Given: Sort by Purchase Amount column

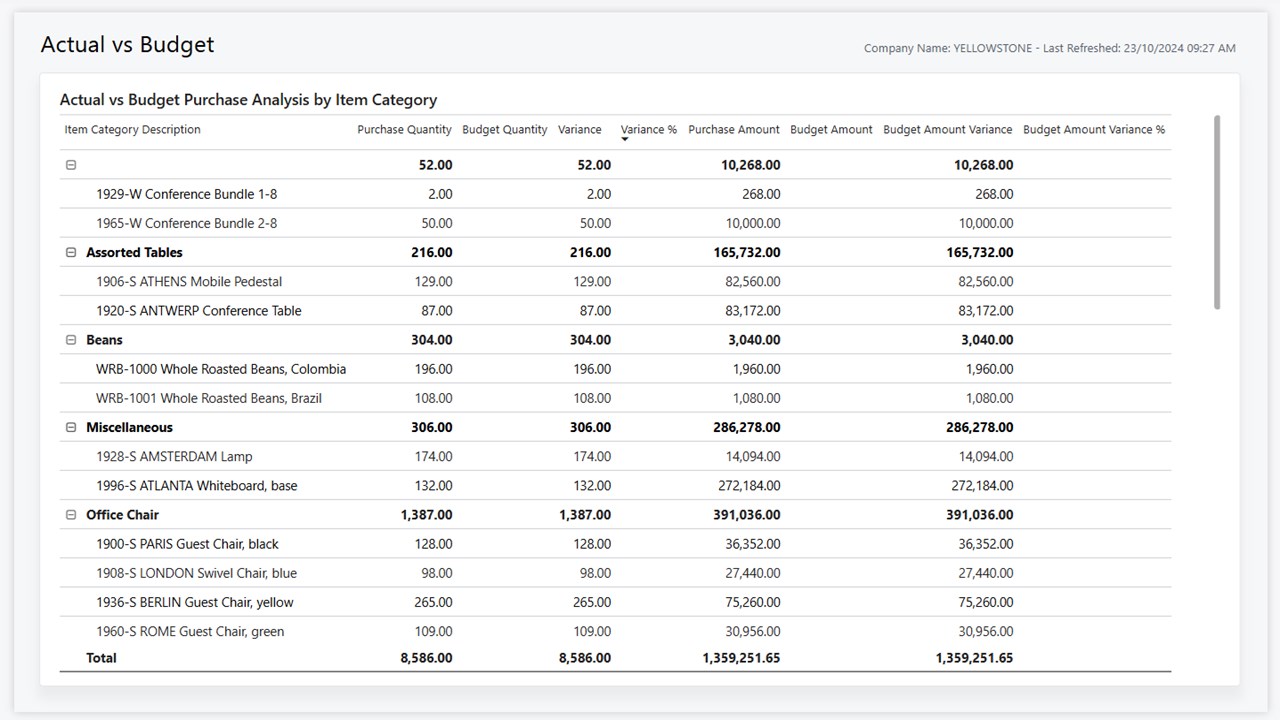Looking at the screenshot, I should tap(733, 130).
